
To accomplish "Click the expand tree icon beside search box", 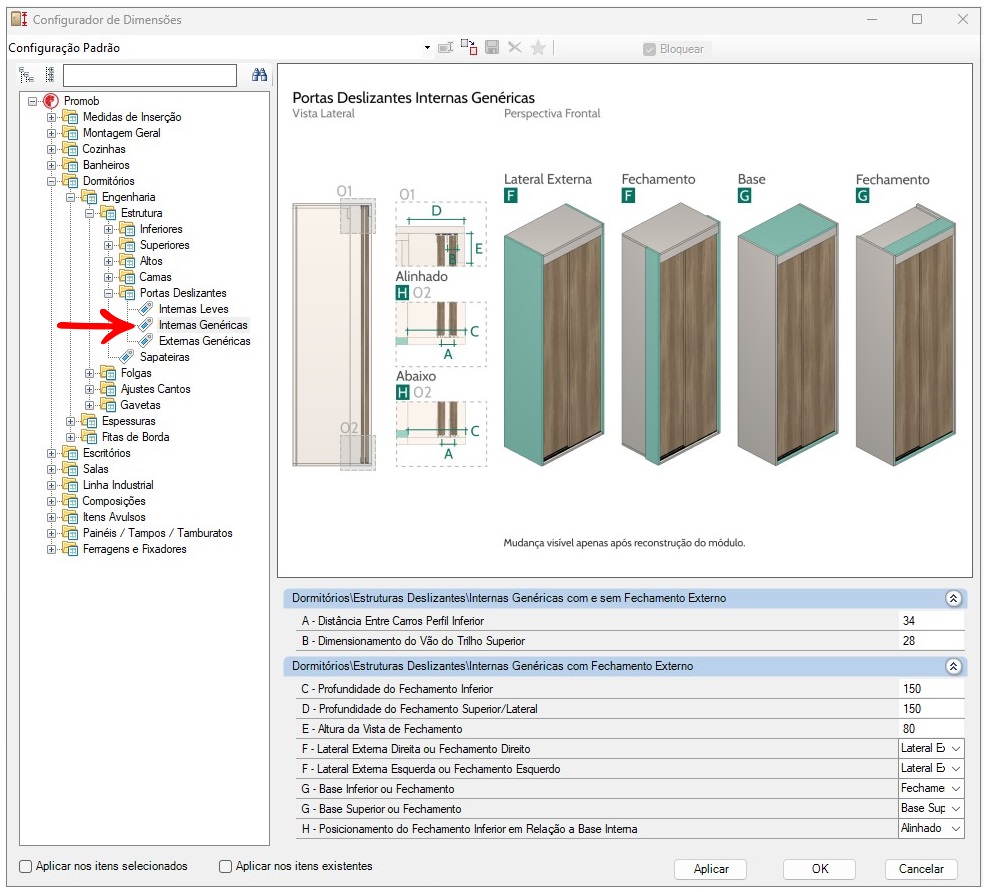I will 27,75.
